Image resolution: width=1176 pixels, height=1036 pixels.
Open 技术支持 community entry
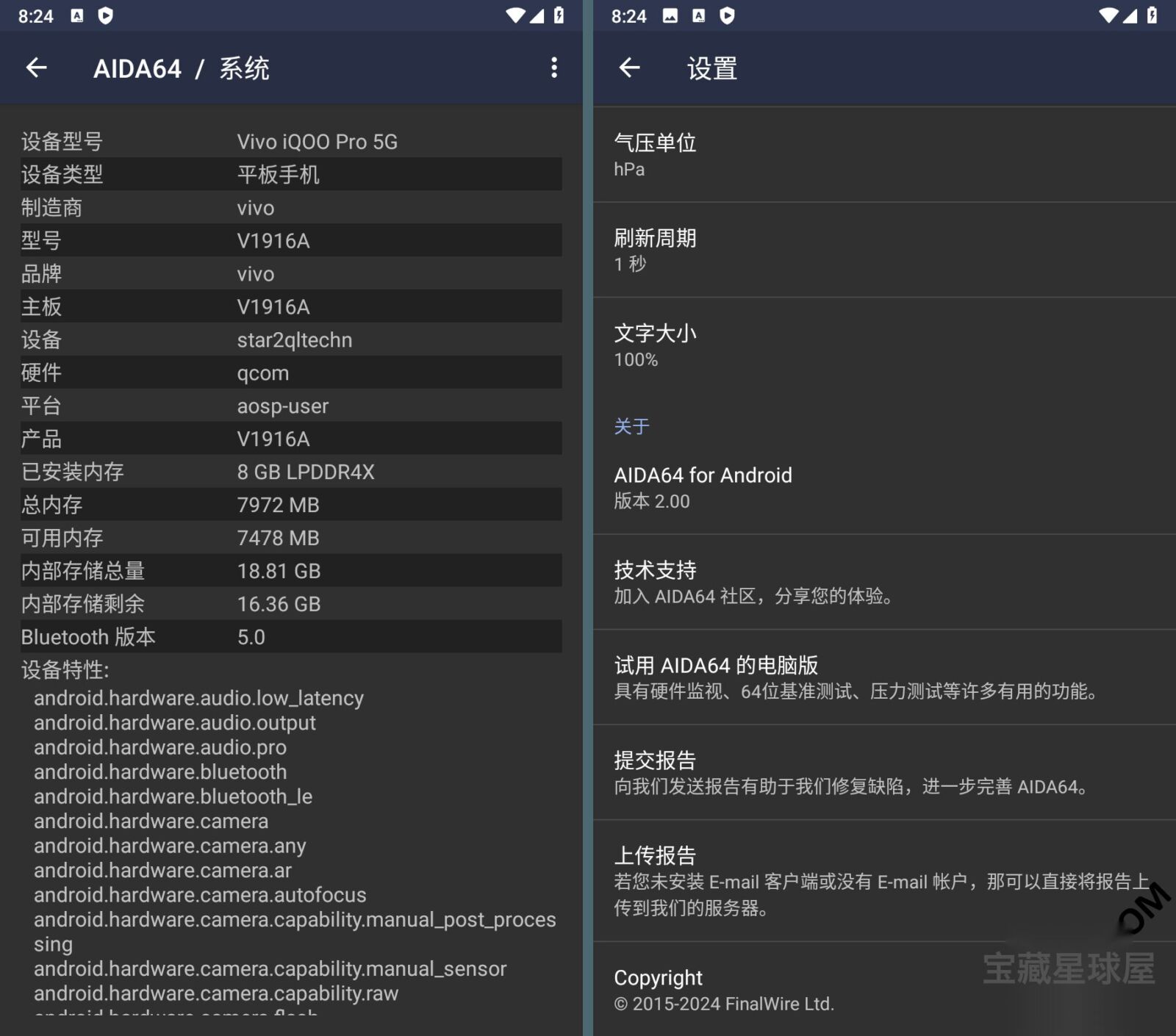point(884,583)
